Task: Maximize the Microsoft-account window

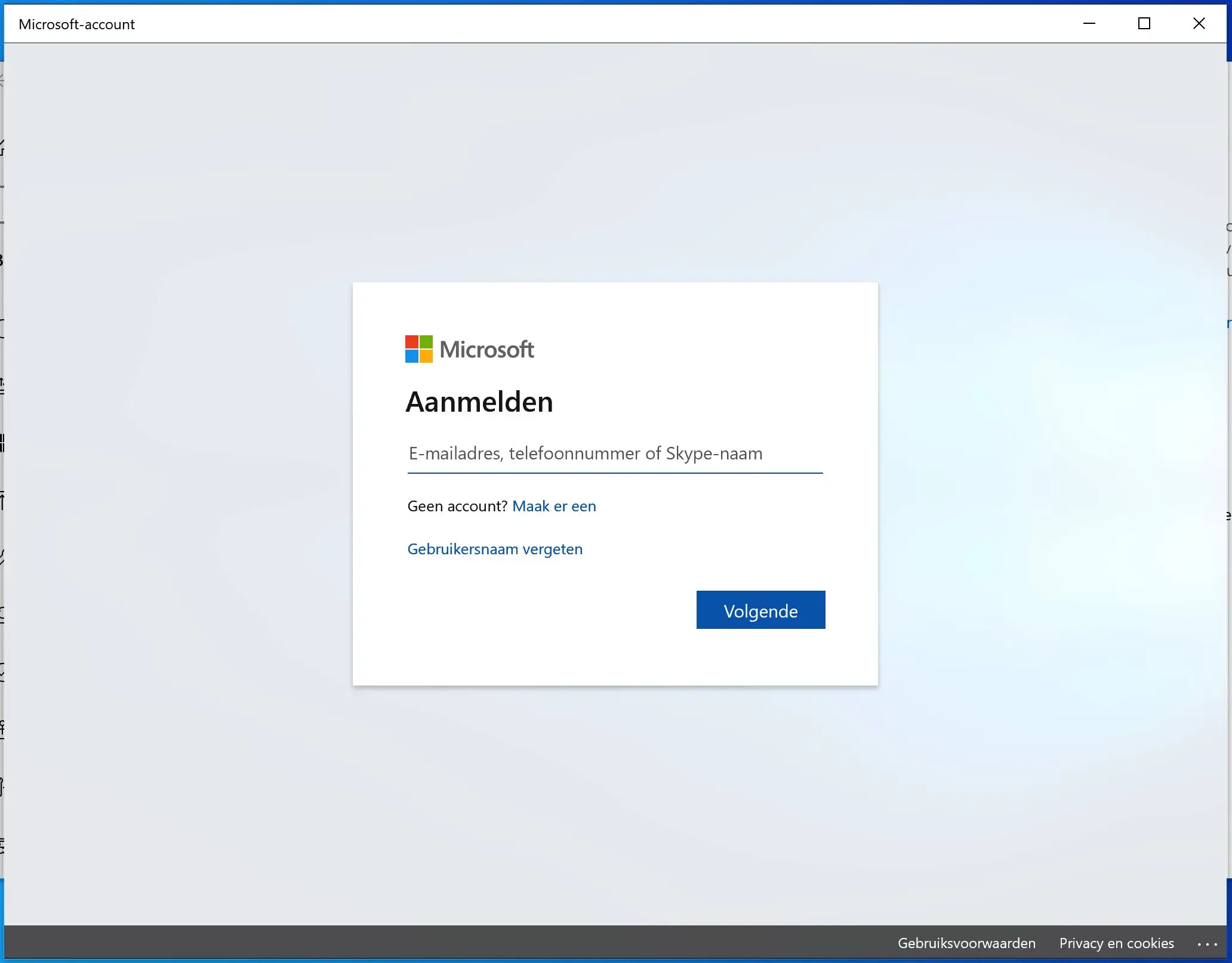Action: coord(1144,24)
